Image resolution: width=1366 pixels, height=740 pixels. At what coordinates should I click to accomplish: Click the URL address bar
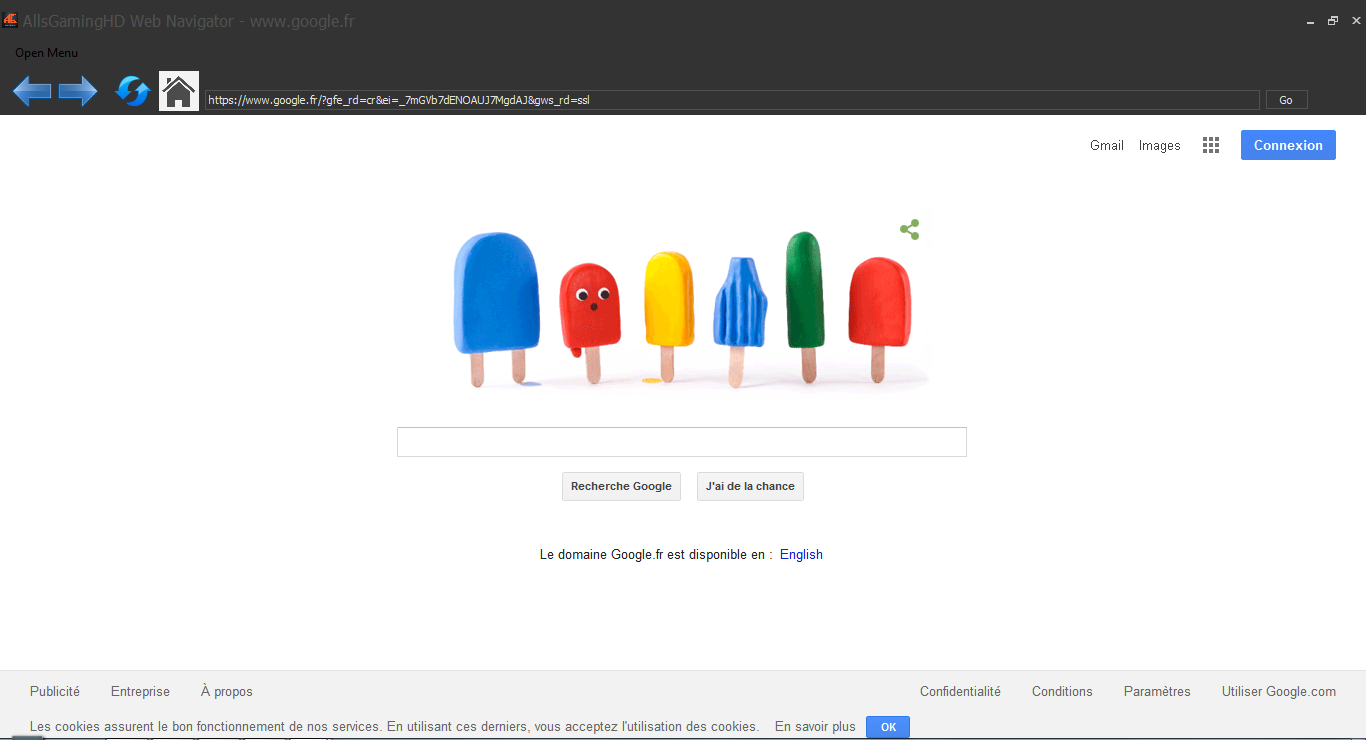[732, 100]
